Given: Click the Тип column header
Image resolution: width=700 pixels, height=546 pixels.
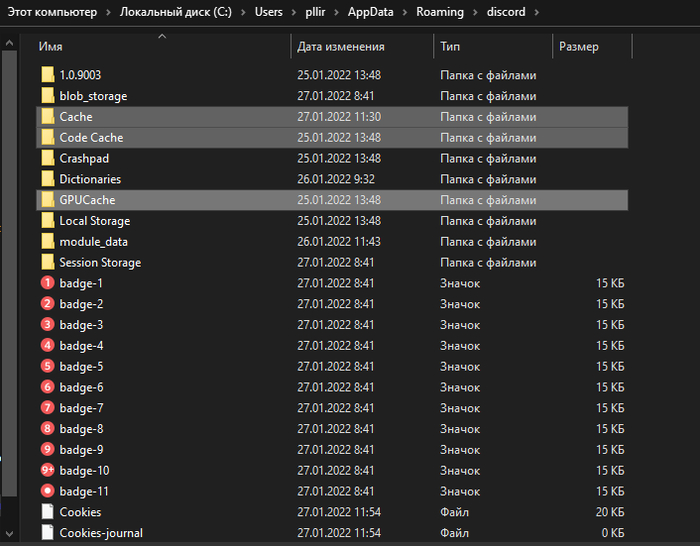Looking at the screenshot, I should [x=450, y=47].
